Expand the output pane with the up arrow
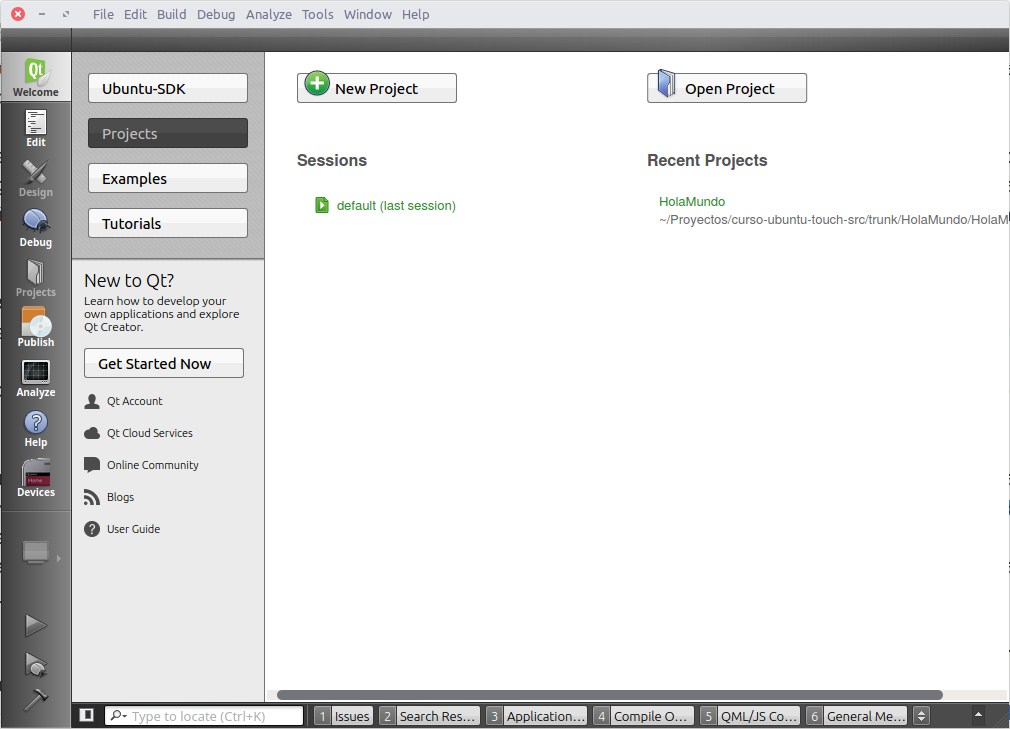 coord(978,714)
